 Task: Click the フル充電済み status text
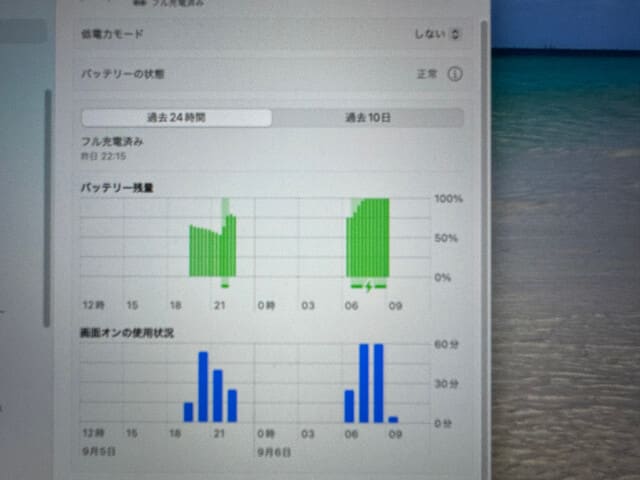[x=112, y=142]
